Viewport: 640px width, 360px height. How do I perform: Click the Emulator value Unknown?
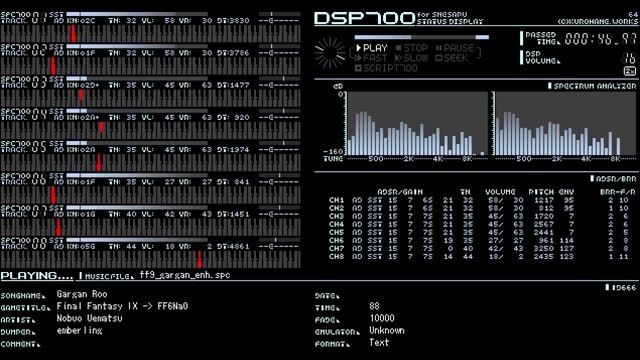point(387,331)
